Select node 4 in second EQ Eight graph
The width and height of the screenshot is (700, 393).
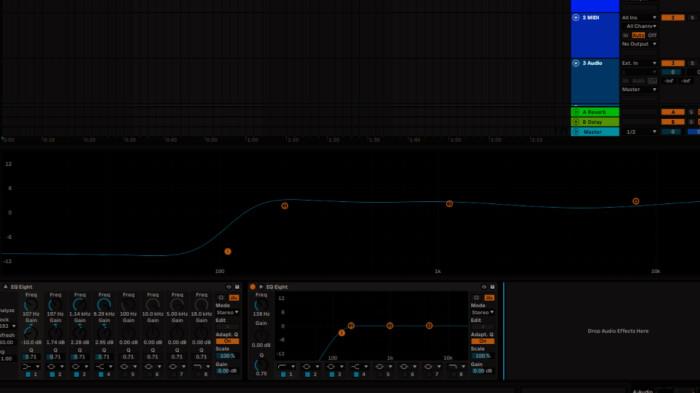click(429, 326)
